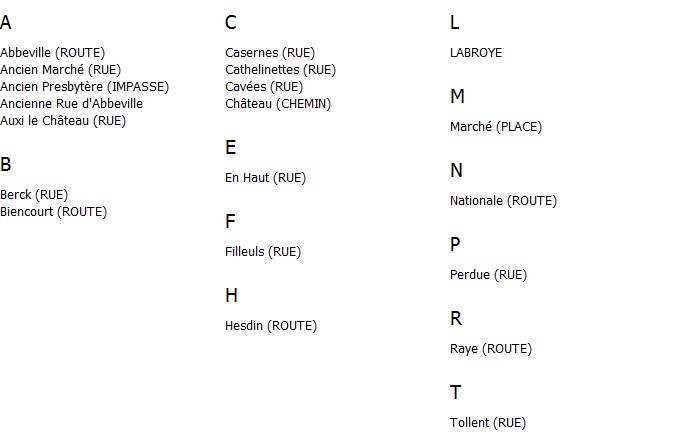Viewport: 675px width, 439px height.
Task: Select Ancien Marché (RUE)
Action: click(x=61, y=70)
